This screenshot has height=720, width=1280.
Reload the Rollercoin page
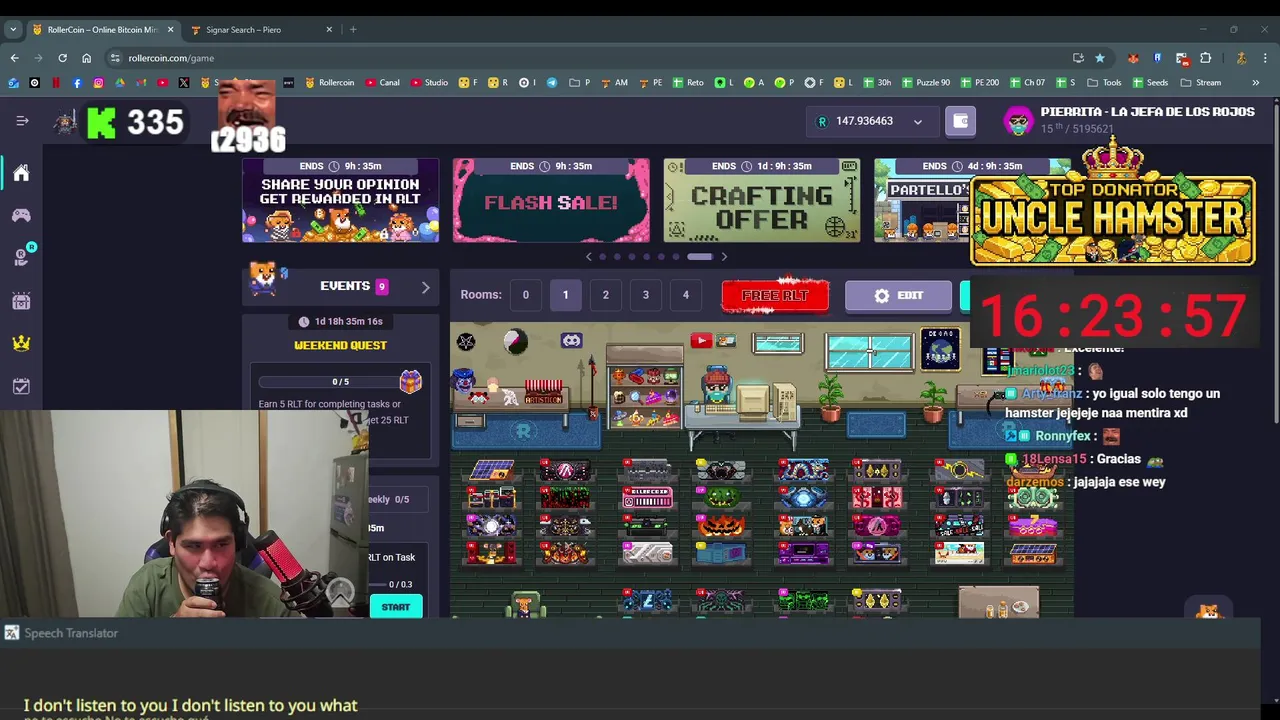click(x=62, y=58)
